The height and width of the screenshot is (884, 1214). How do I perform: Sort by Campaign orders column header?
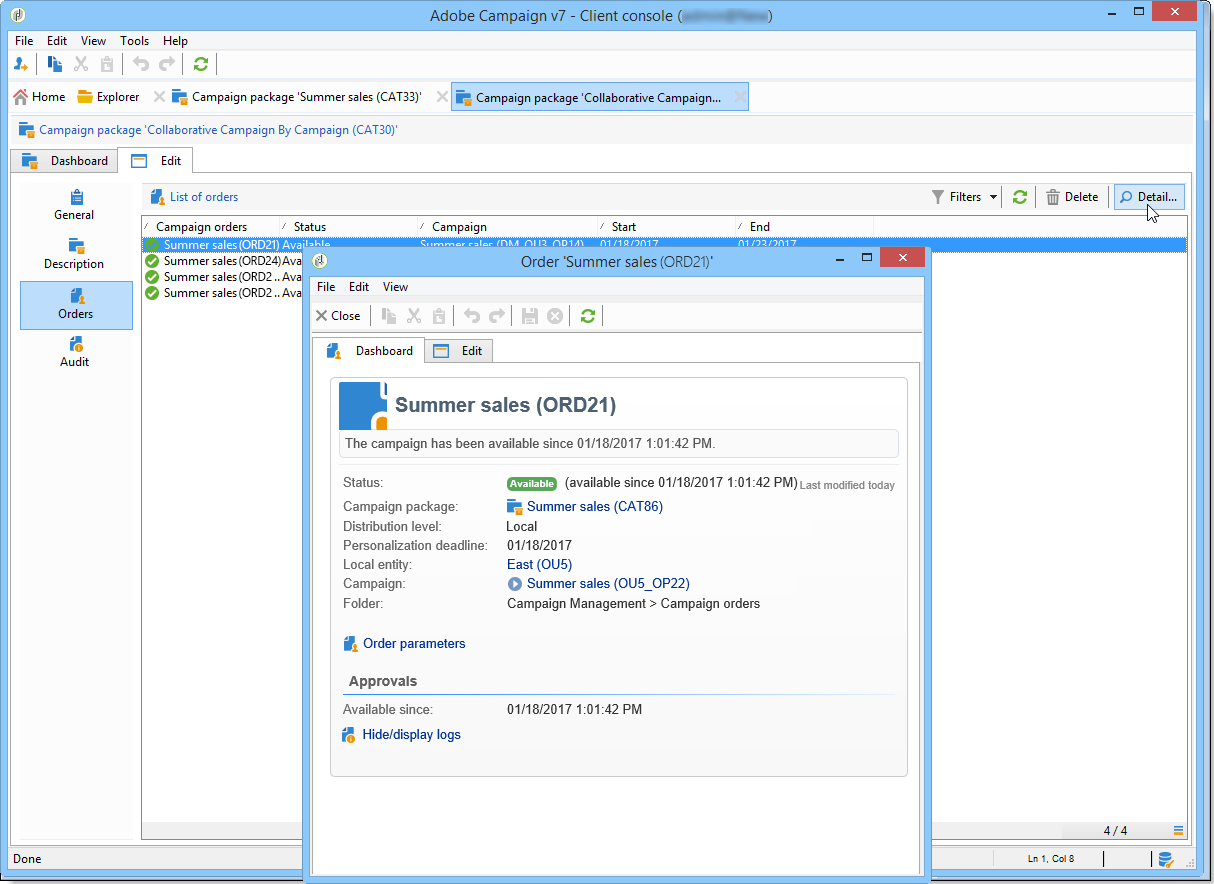(211, 227)
